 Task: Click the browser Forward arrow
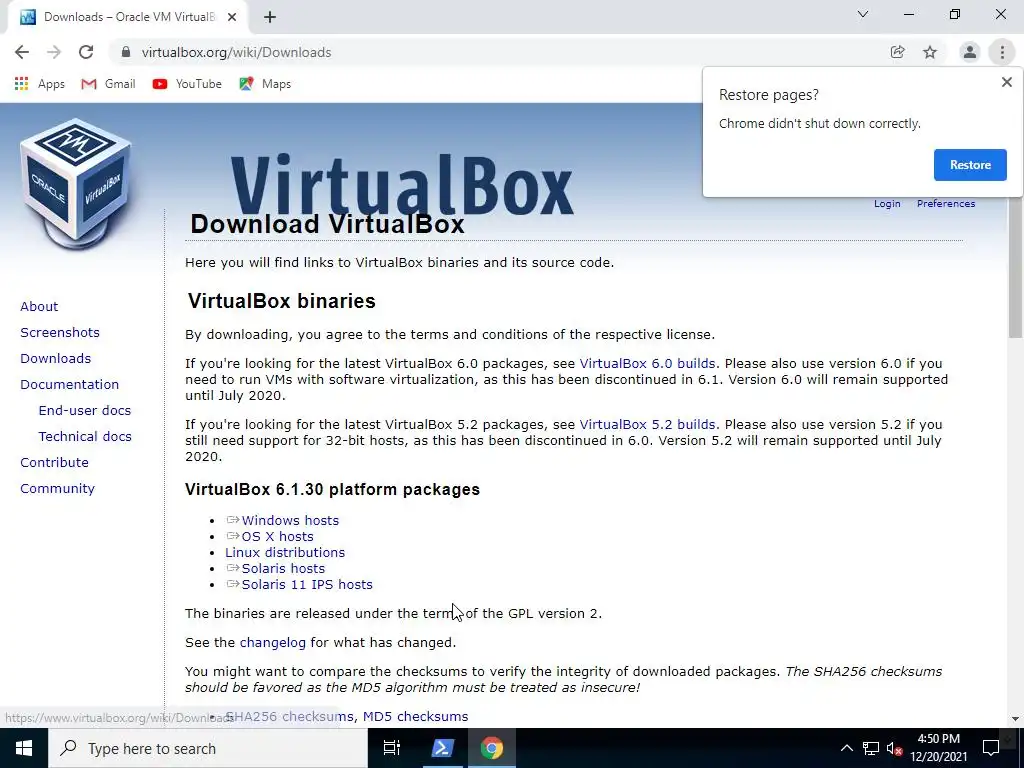pyautogui.click(x=54, y=52)
